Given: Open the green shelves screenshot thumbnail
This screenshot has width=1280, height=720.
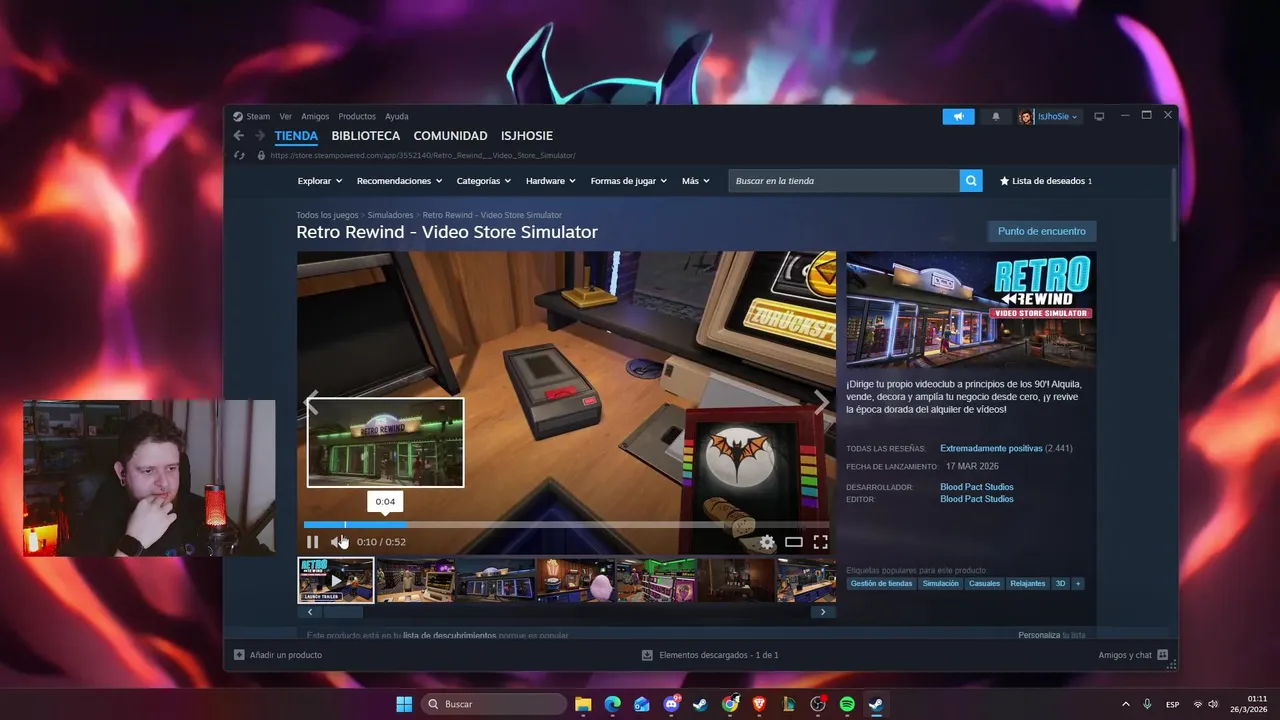Looking at the screenshot, I should click(x=655, y=580).
